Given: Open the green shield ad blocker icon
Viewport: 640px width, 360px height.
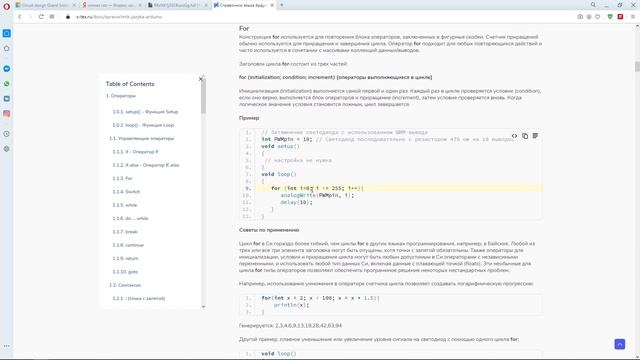Looking at the screenshot, I should coord(610,17).
